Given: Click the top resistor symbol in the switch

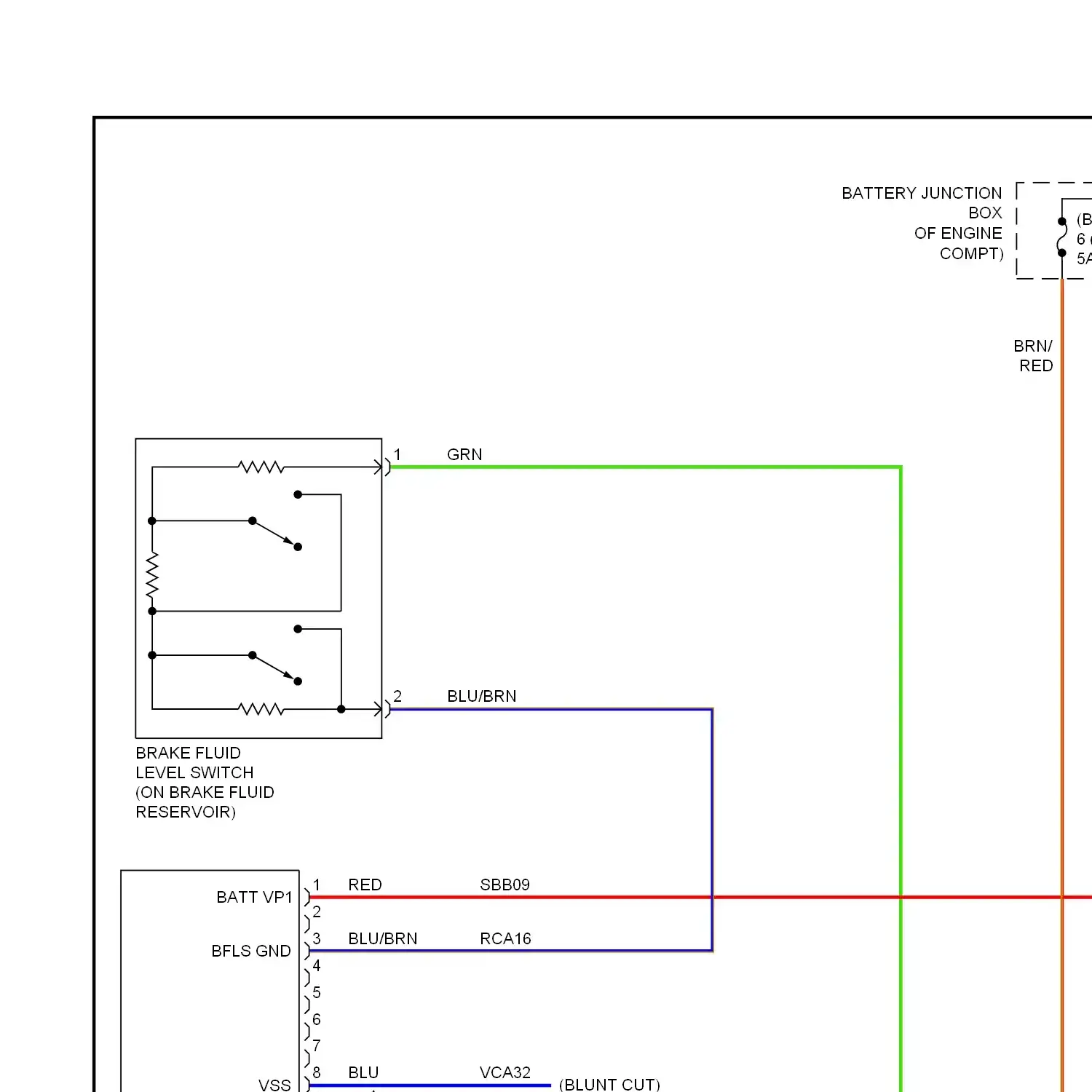Looking at the screenshot, I should click(x=261, y=467).
